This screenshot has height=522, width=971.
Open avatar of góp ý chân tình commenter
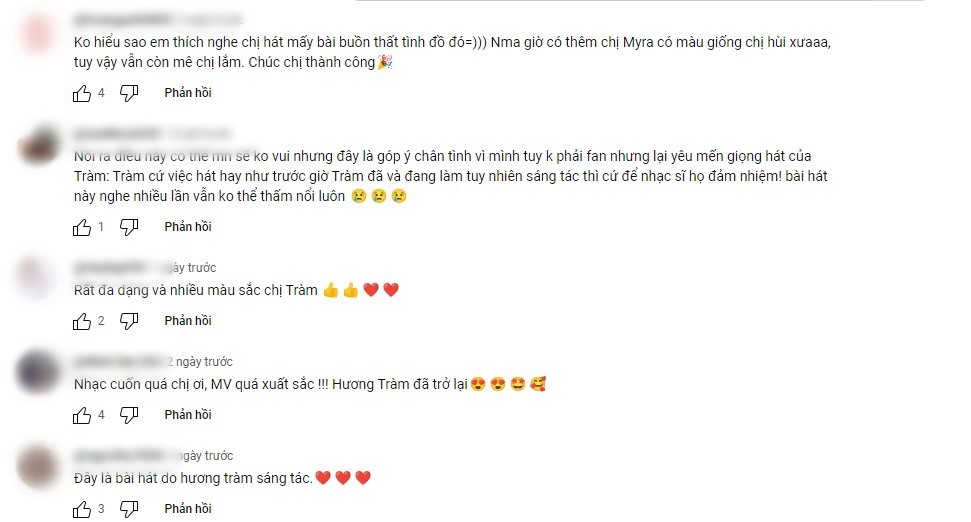click(x=38, y=146)
